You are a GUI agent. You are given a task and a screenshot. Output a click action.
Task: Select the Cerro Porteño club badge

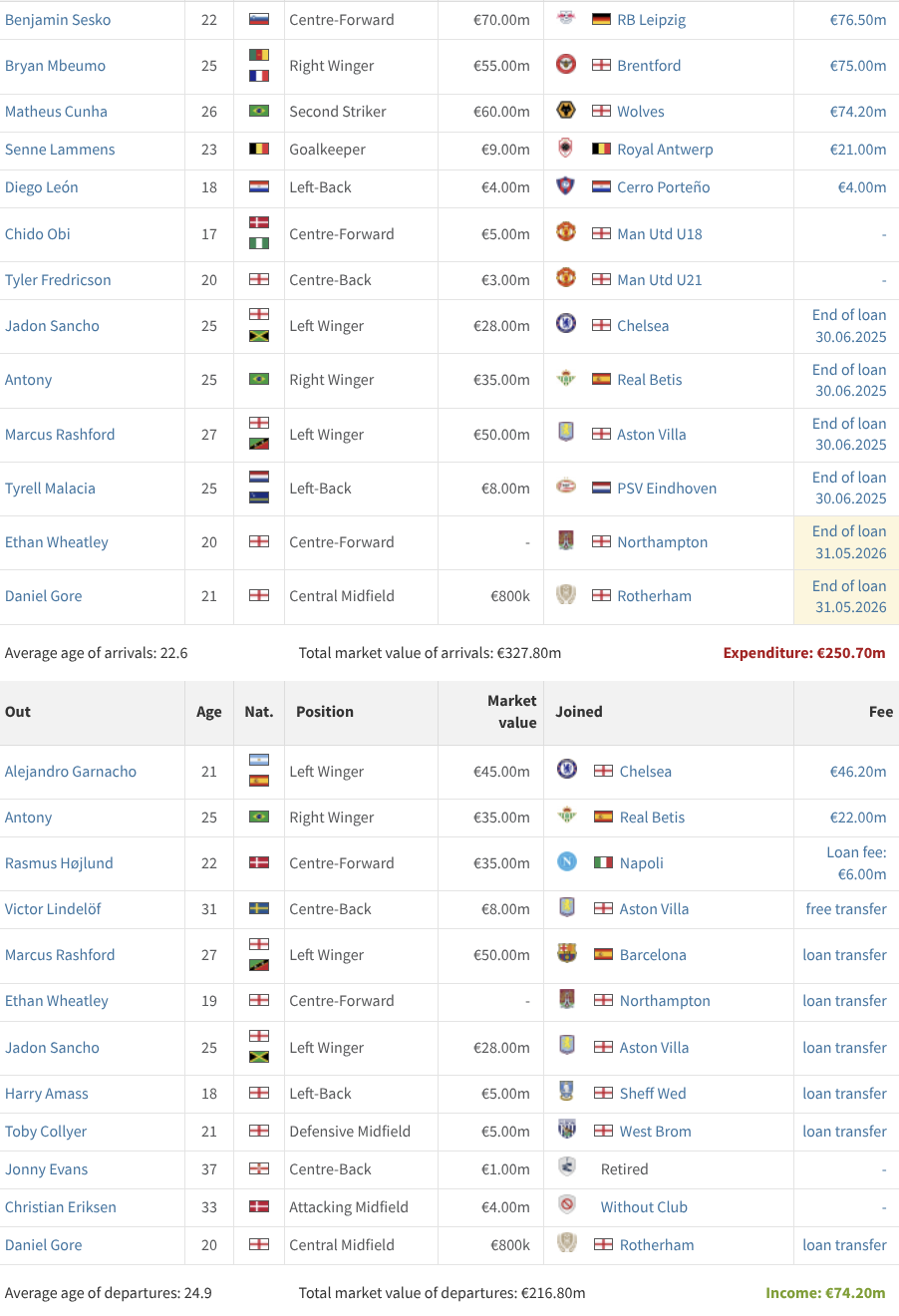[565, 186]
